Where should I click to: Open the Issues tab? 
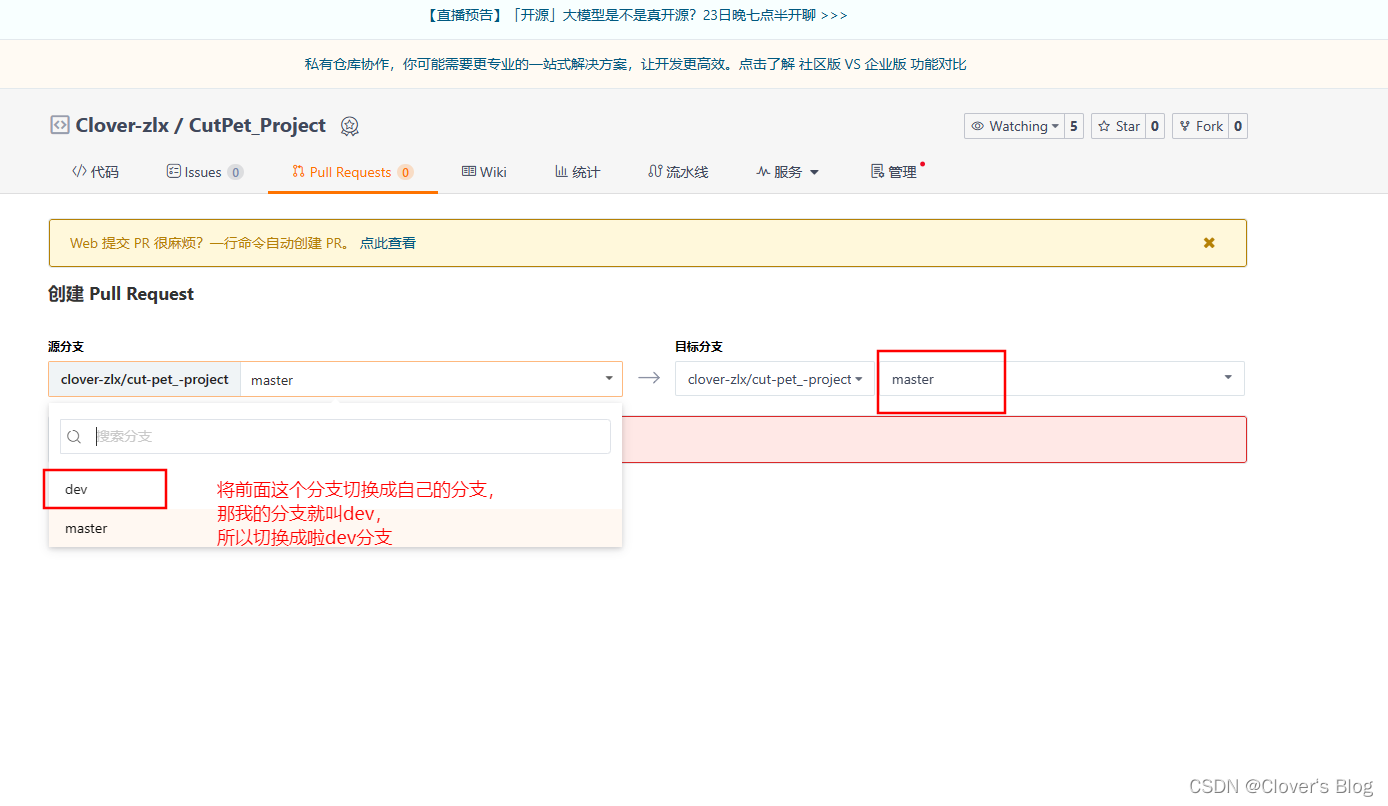[204, 172]
